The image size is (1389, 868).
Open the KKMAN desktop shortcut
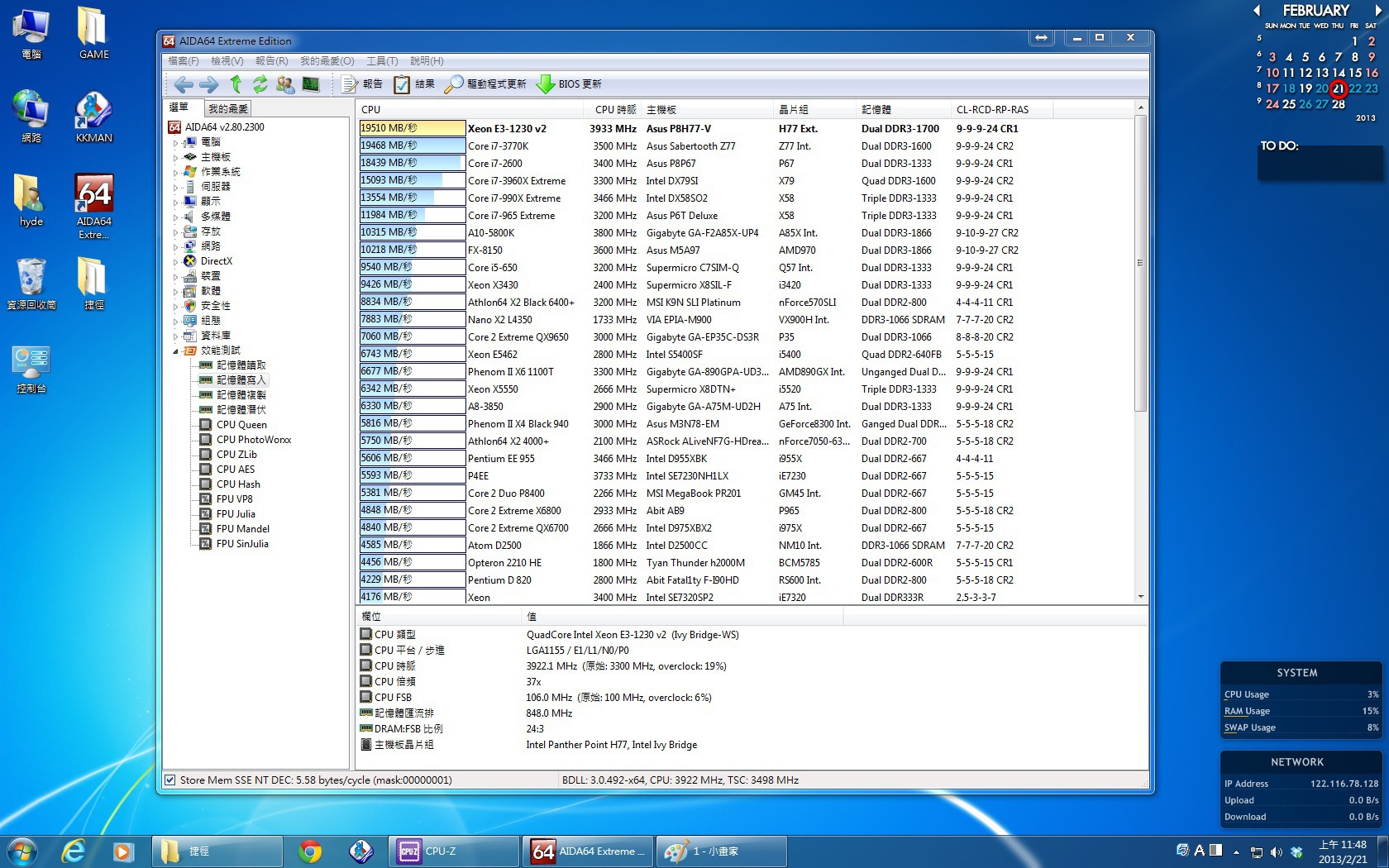click(93, 117)
